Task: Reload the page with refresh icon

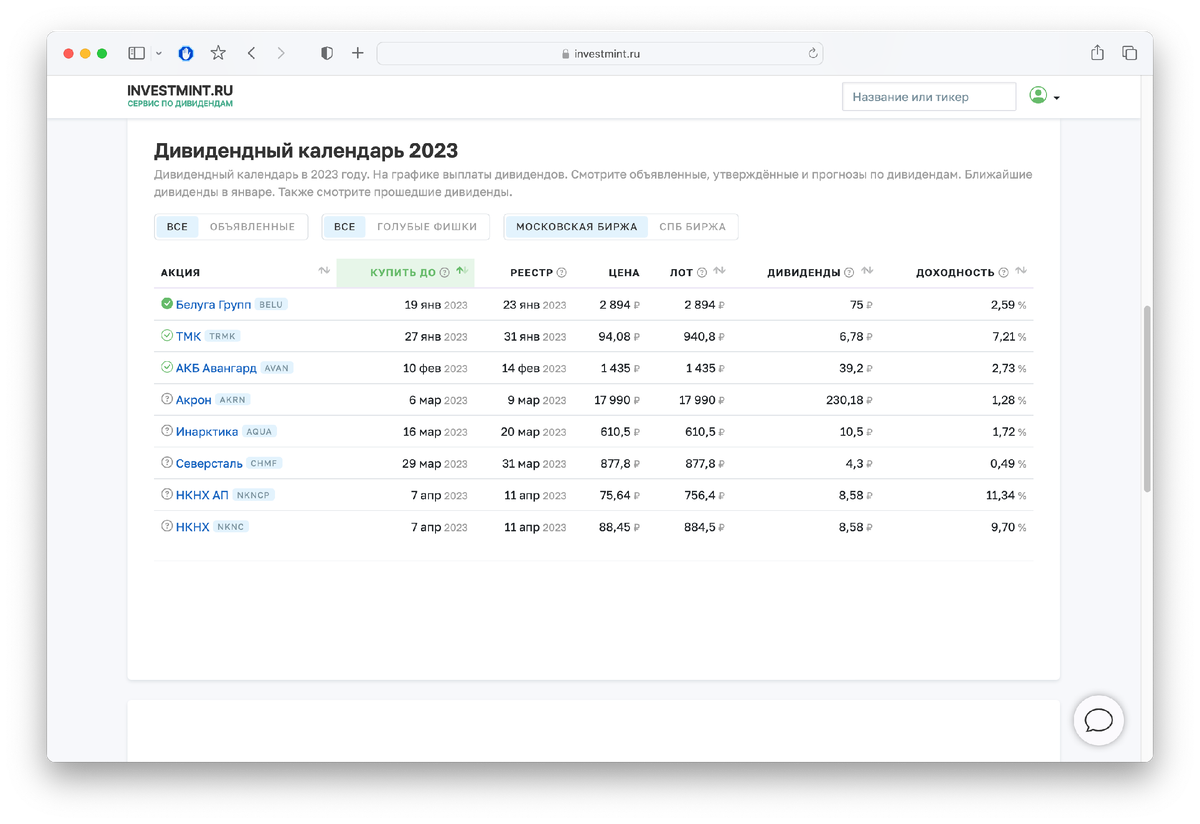Action: tap(813, 53)
